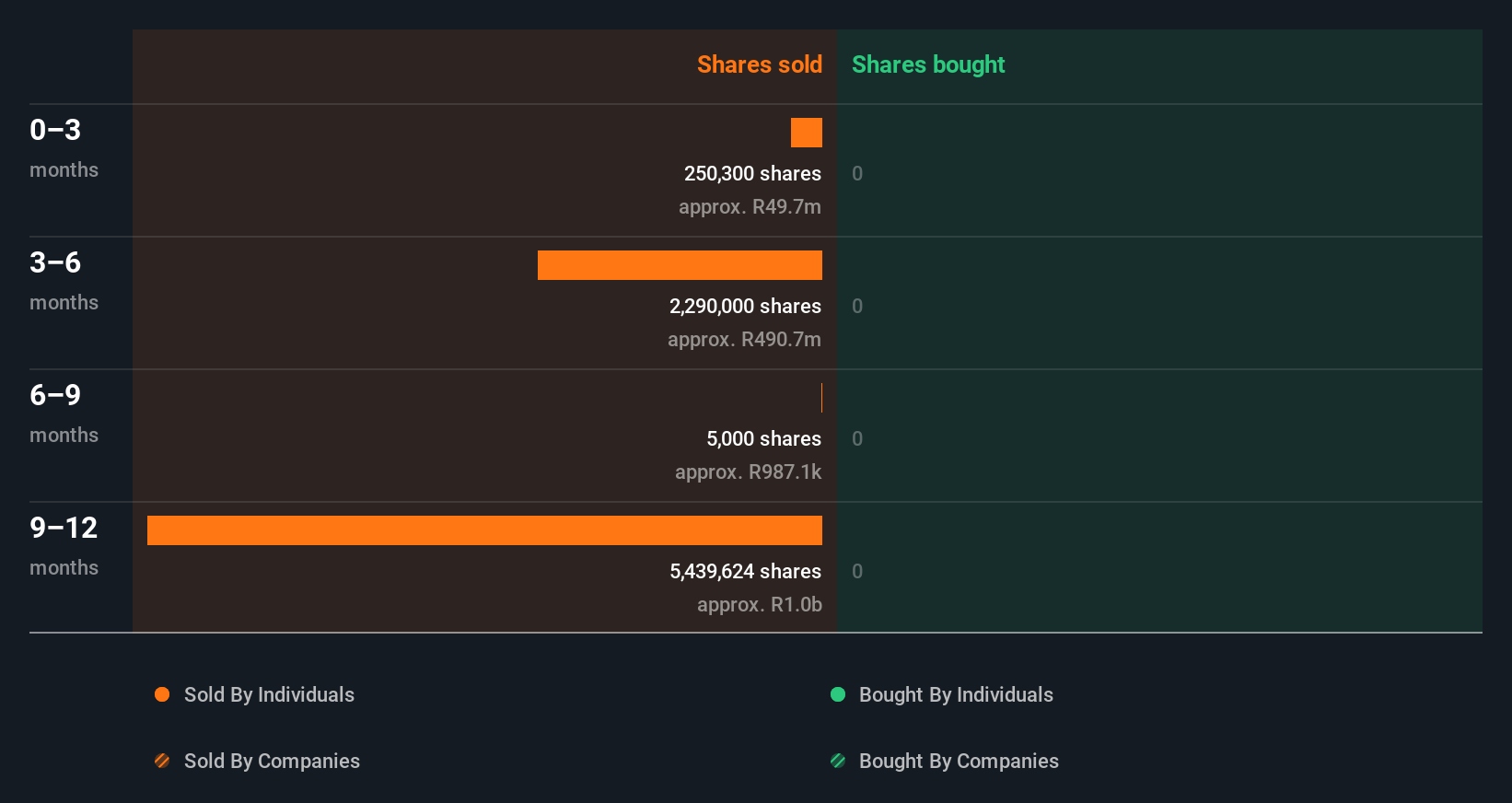1512x803 pixels.
Task: Click the 0–3 months row label
Action: coord(64,145)
